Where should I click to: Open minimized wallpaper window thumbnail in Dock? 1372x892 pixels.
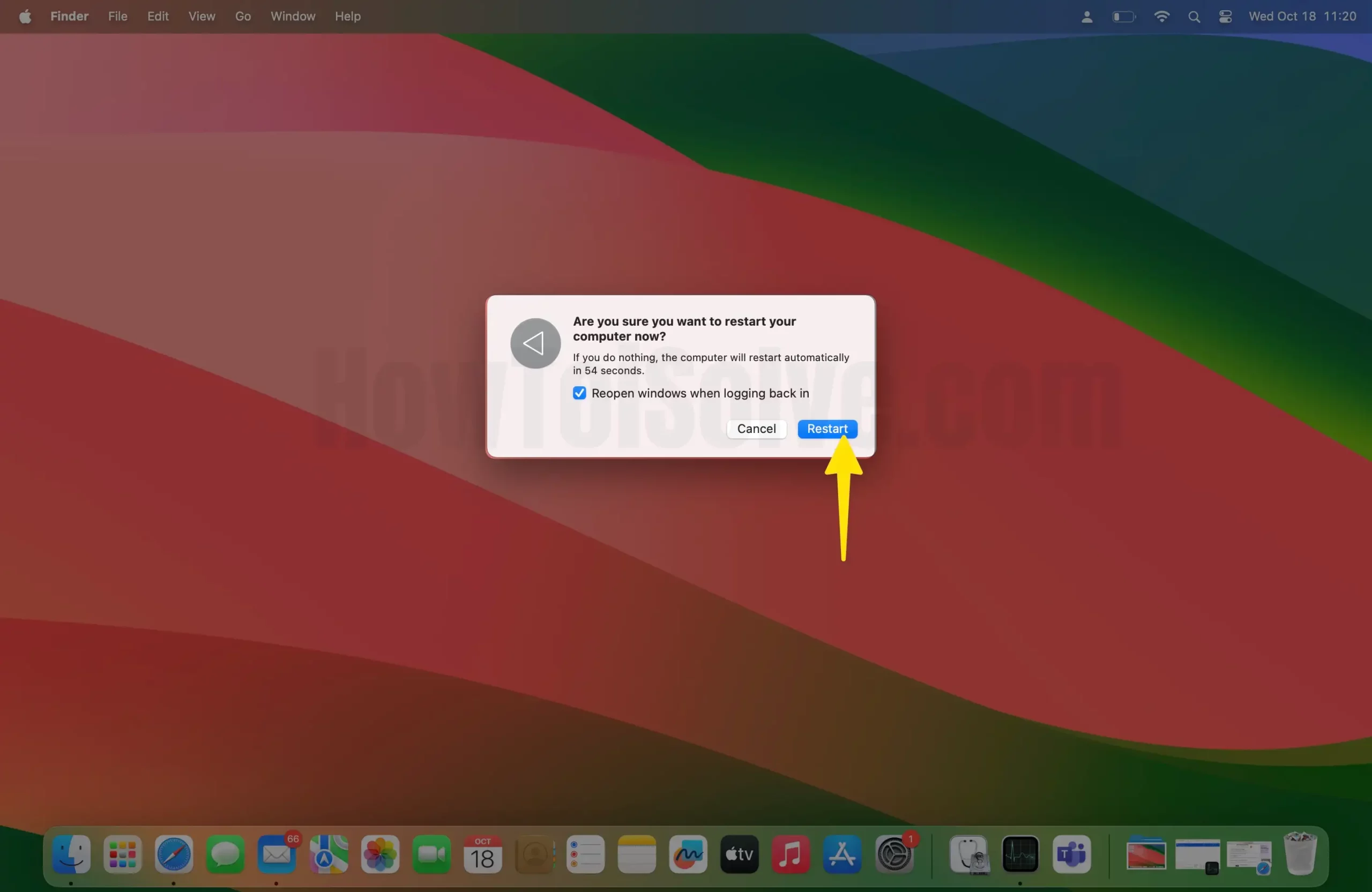[1146, 854]
